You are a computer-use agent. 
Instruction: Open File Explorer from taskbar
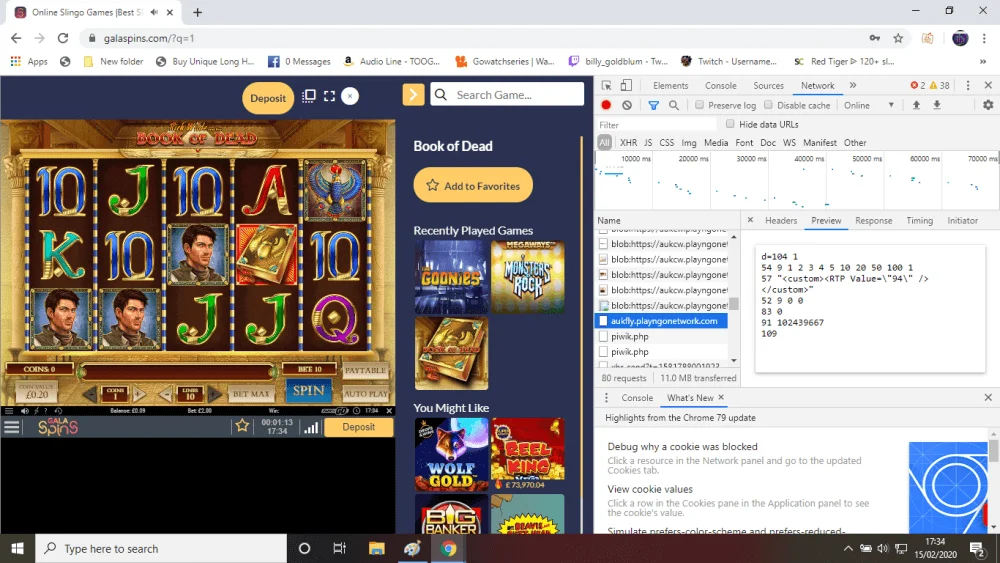pos(376,548)
